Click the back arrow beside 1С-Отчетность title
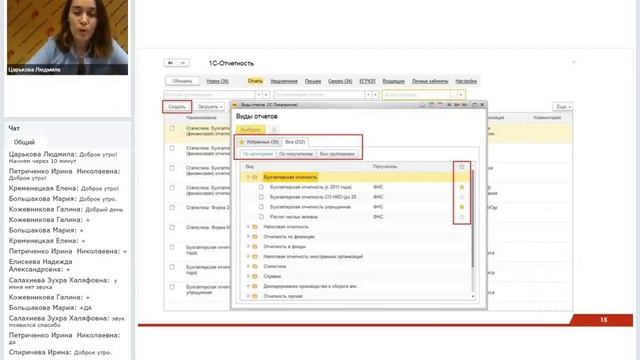This screenshot has width=640, height=360. (170, 63)
